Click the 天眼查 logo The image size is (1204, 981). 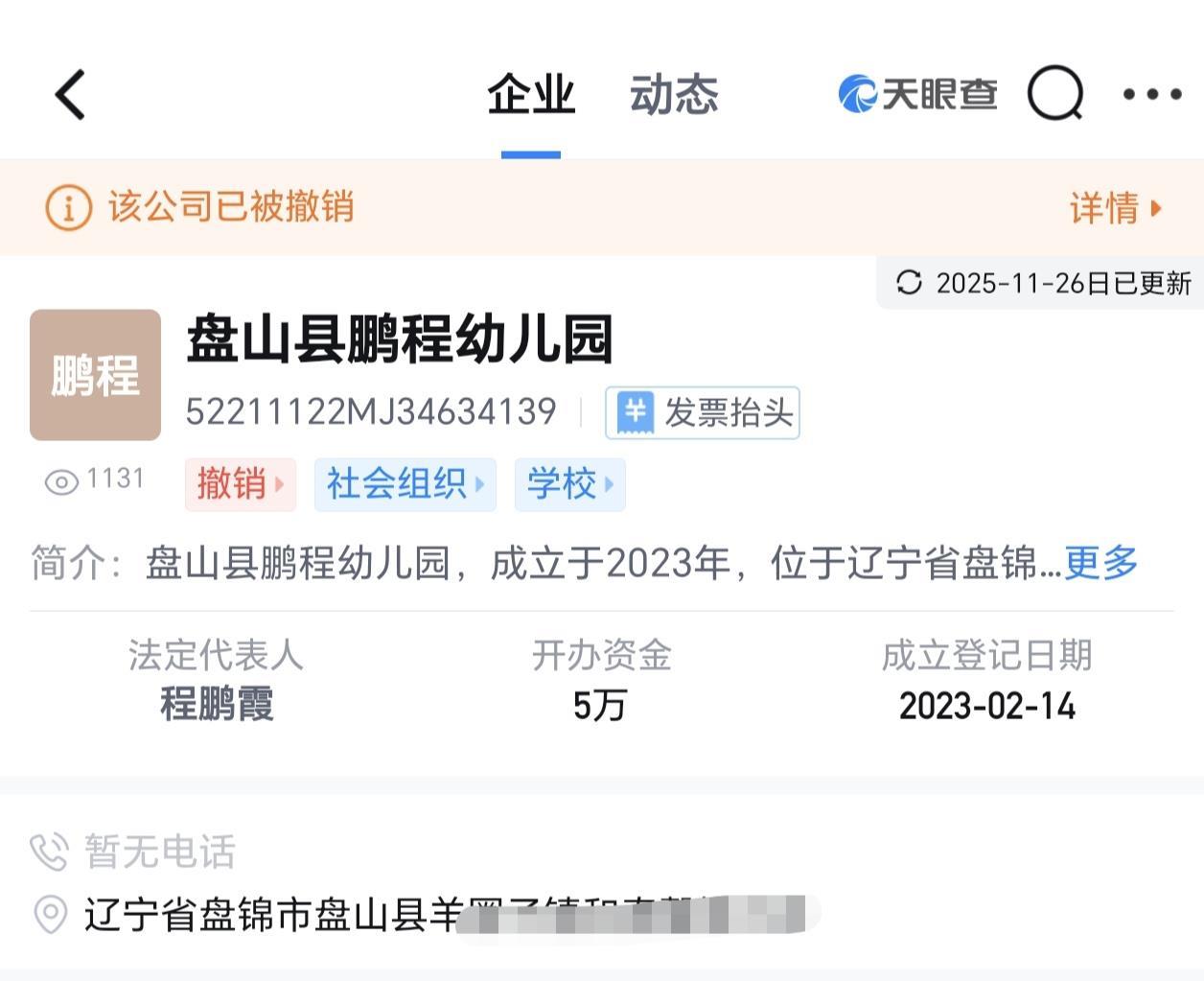click(915, 94)
